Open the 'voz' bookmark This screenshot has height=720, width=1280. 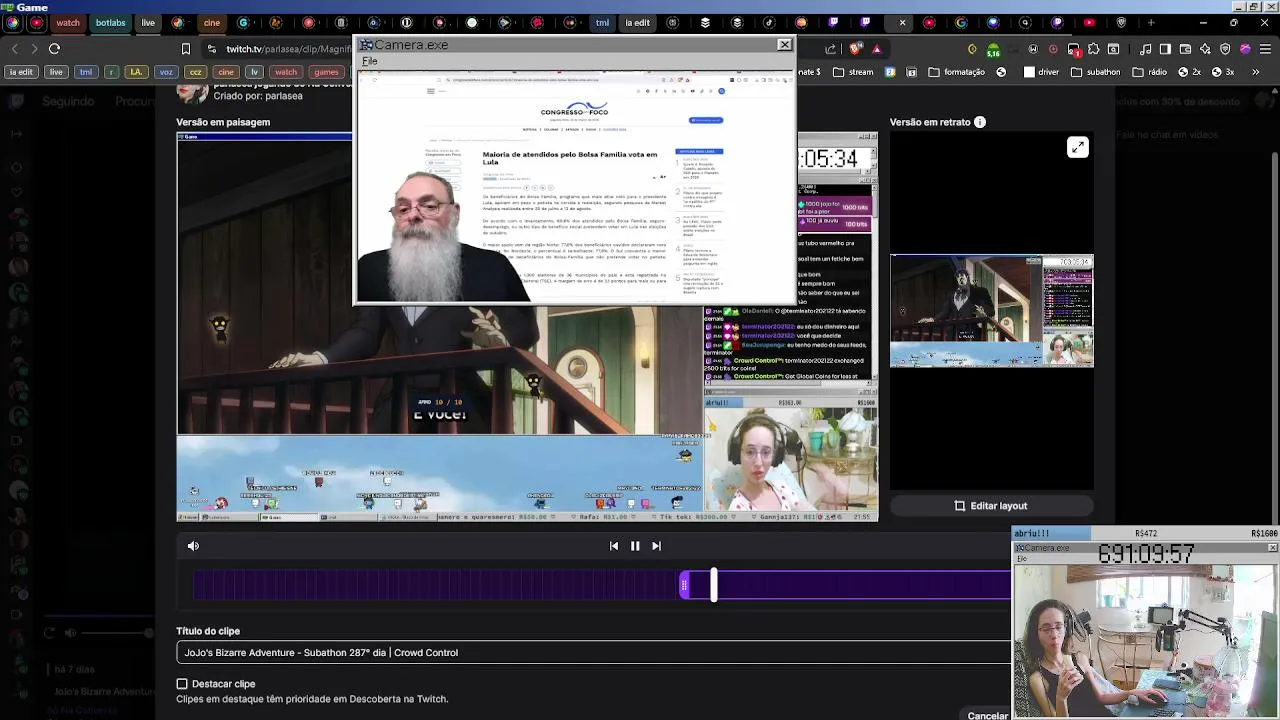pos(166,72)
